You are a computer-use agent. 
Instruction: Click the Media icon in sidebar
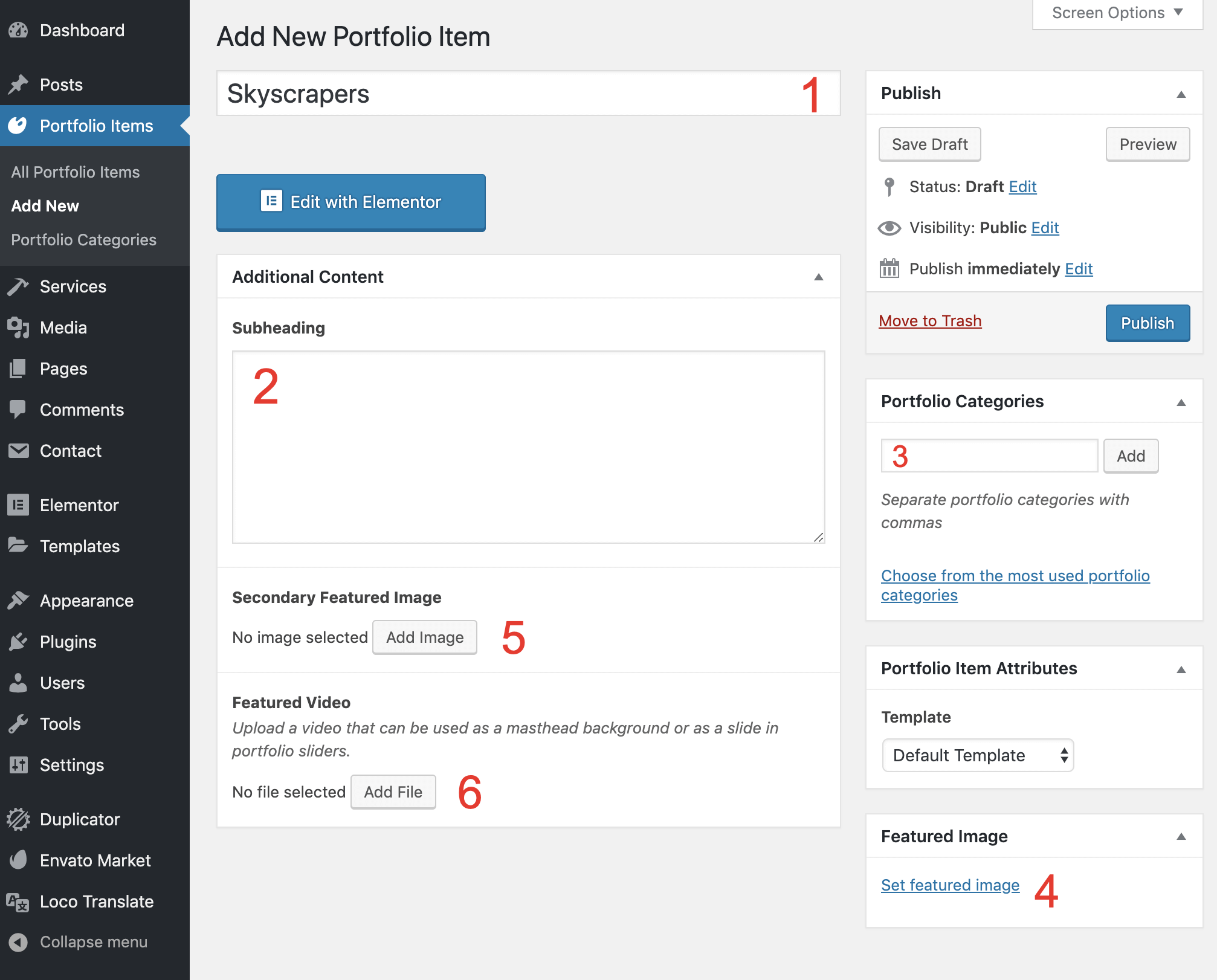tap(19, 327)
